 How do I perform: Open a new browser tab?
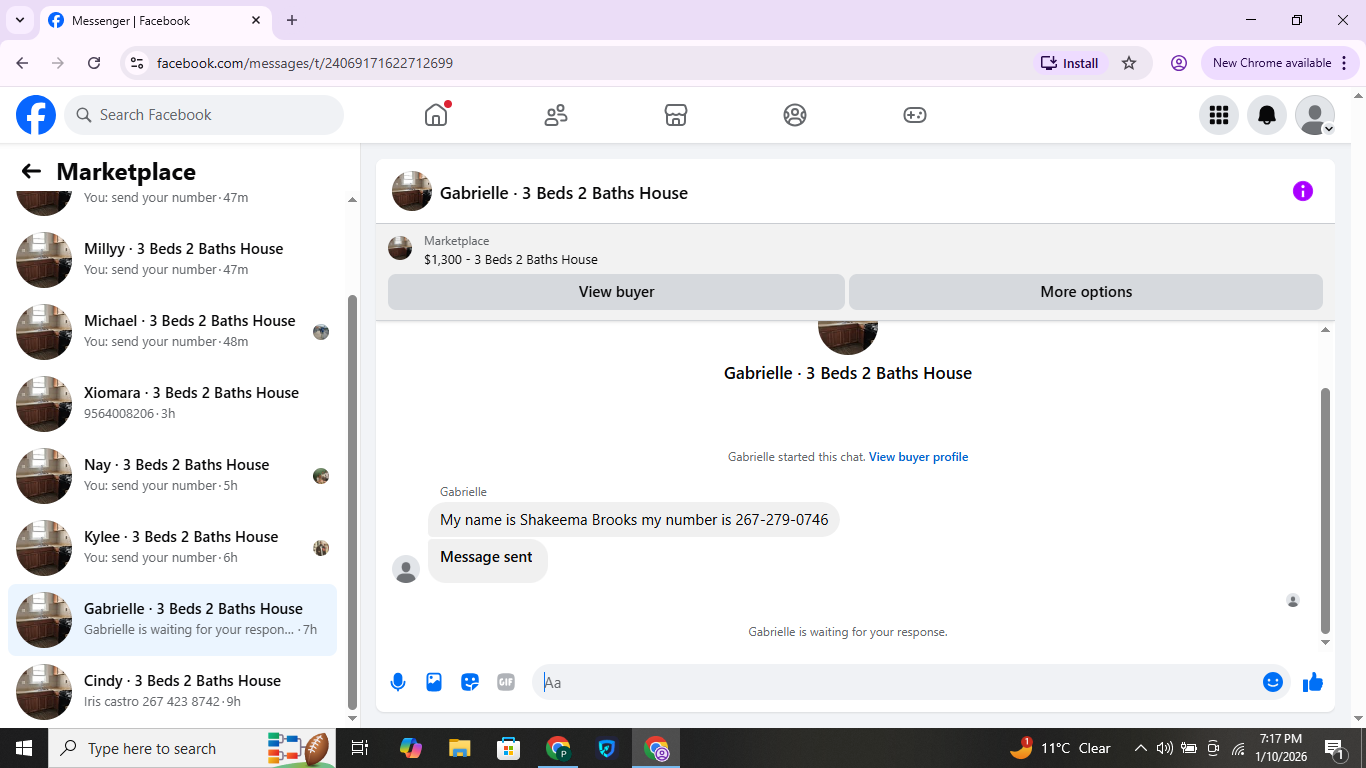point(292,20)
